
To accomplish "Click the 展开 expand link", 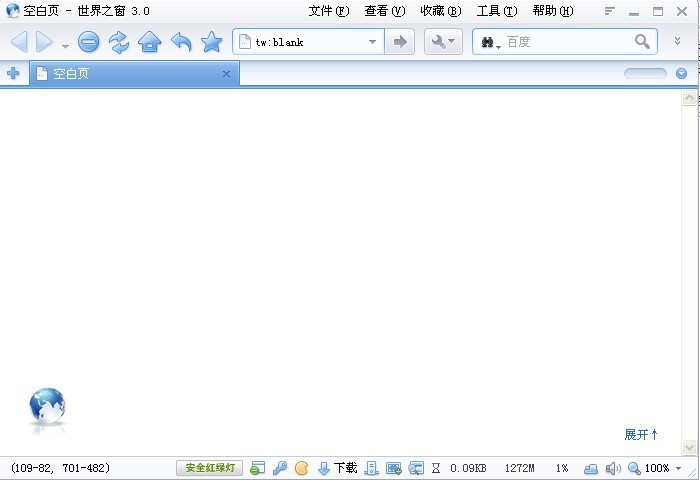I will click(x=641, y=434).
